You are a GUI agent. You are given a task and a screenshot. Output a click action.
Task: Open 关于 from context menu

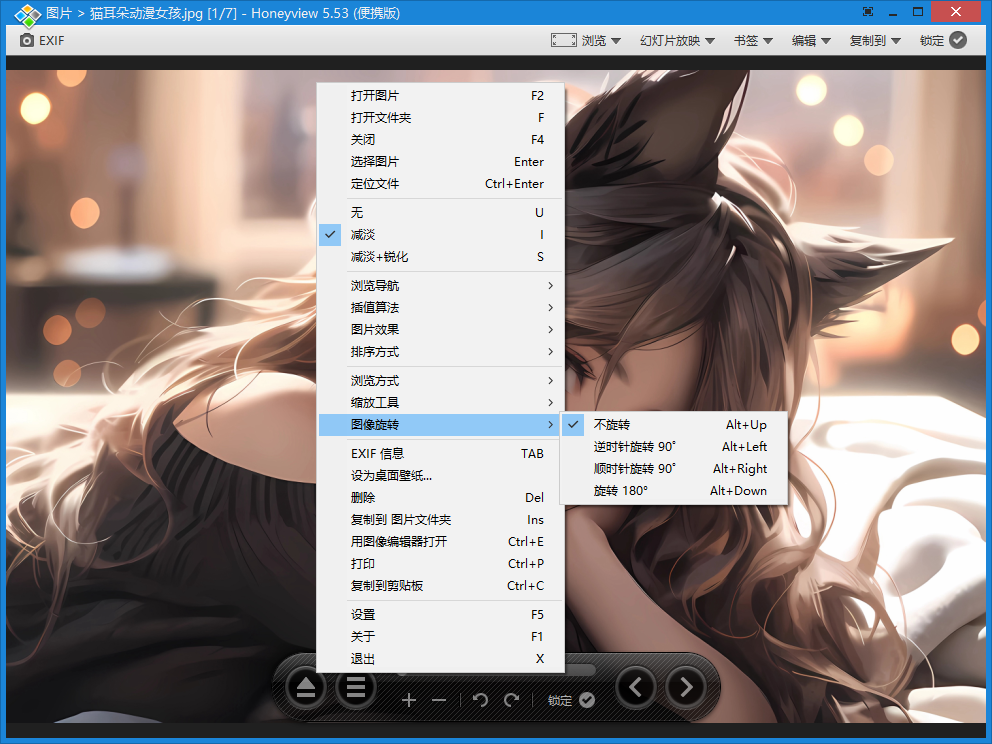point(440,637)
